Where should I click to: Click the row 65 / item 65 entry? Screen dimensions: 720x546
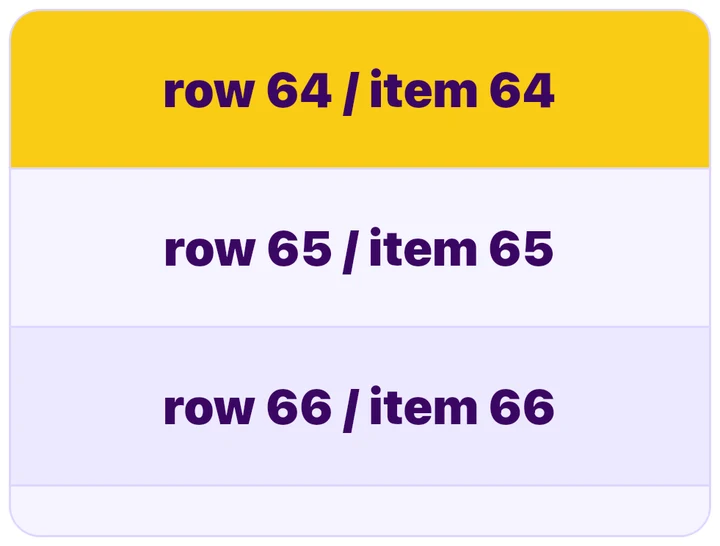[x=360, y=248]
